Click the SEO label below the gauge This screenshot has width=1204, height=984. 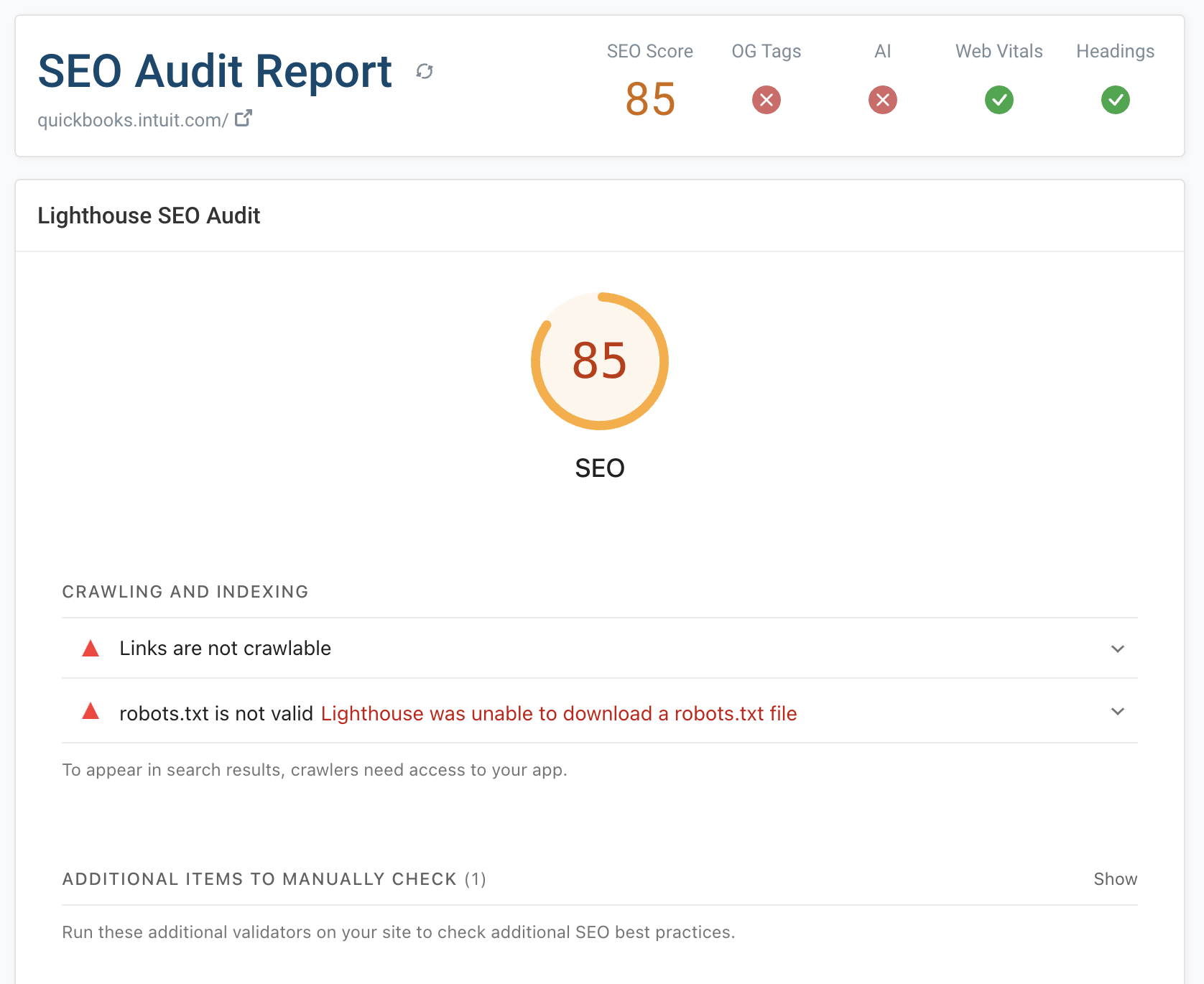(x=600, y=468)
